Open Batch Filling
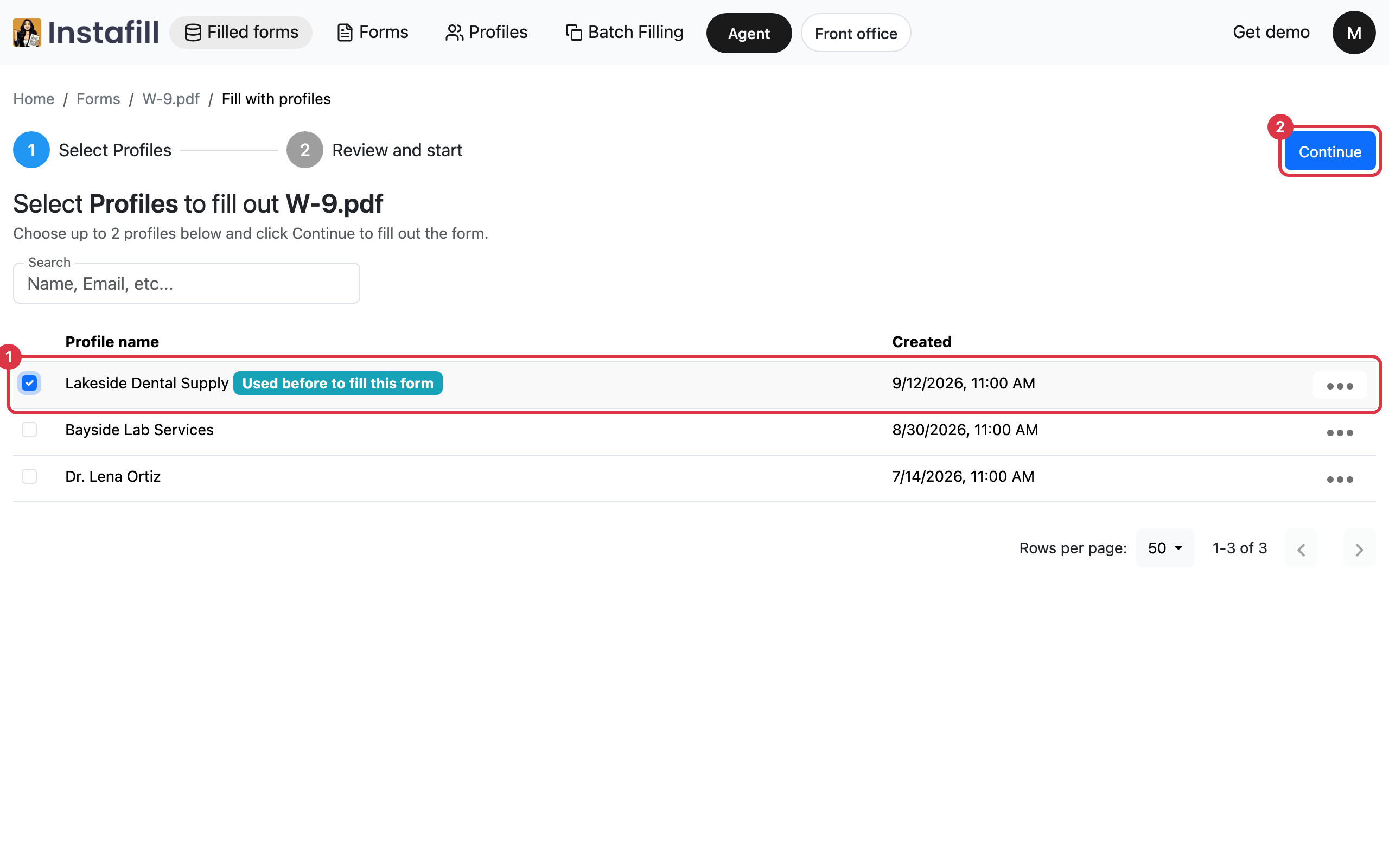Viewport: 1389px width, 868px height. (x=625, y=32)
